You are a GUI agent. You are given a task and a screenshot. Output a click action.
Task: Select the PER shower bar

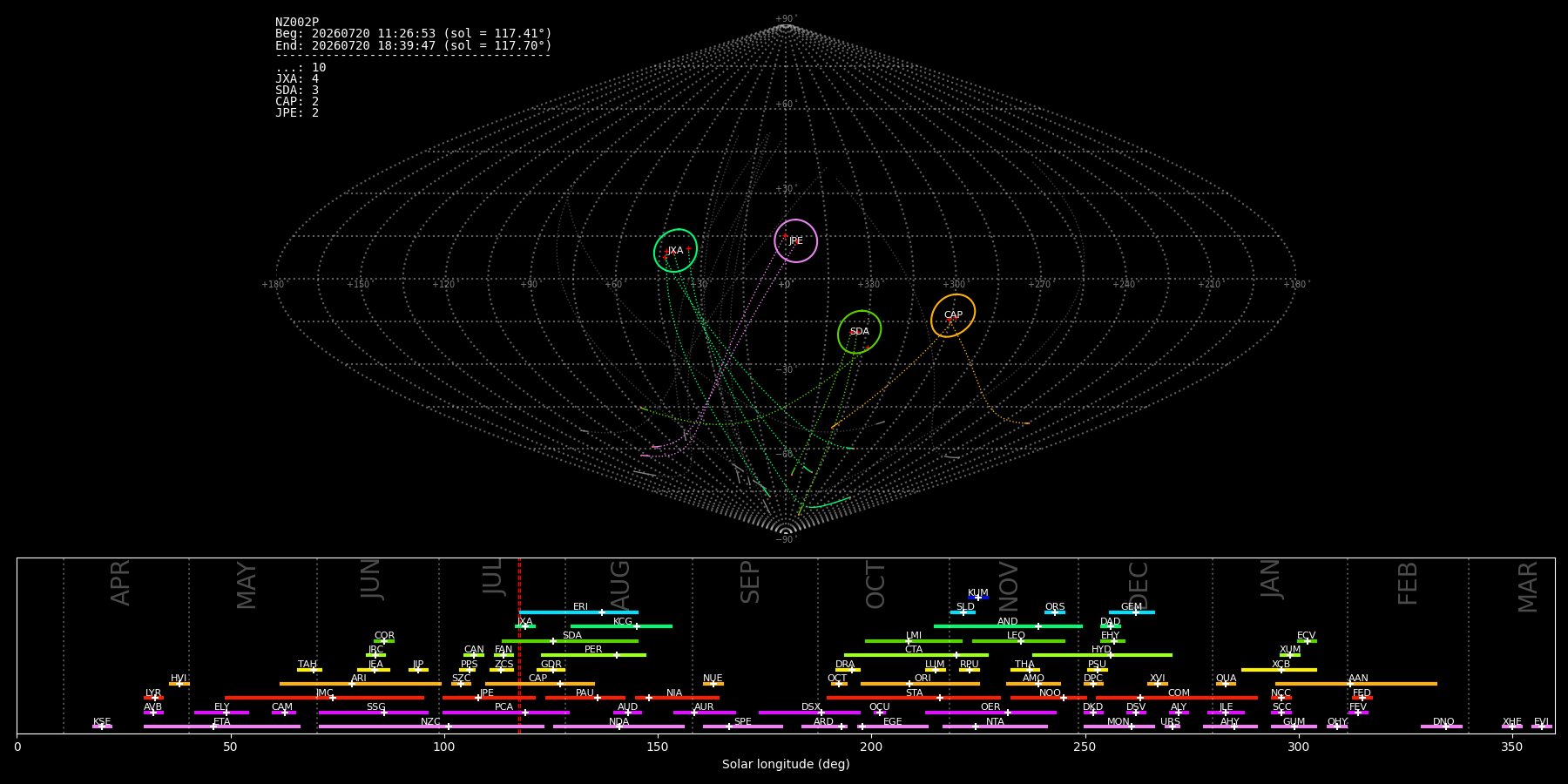(593, 655)
